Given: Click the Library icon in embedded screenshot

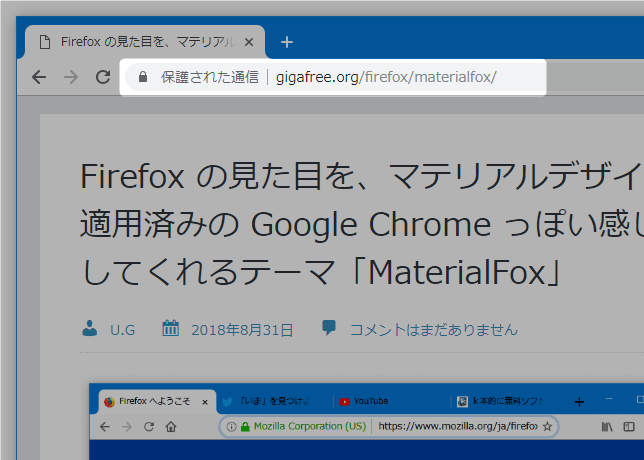Looking at the screenshot, I should [x=607, y=427].
